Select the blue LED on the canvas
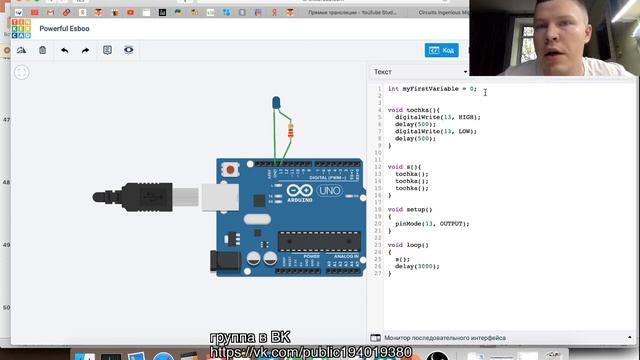This screenshot has width=640, height=360. click(276, 102)
